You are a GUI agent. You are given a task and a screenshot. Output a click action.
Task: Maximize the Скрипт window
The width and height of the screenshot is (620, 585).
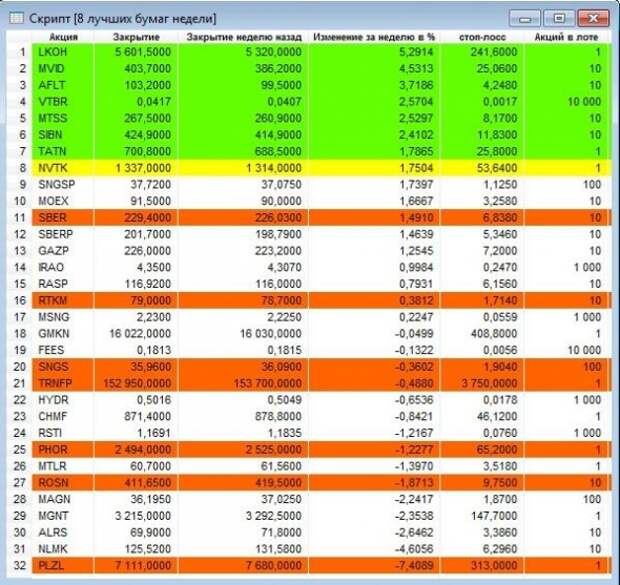[559, 19]
